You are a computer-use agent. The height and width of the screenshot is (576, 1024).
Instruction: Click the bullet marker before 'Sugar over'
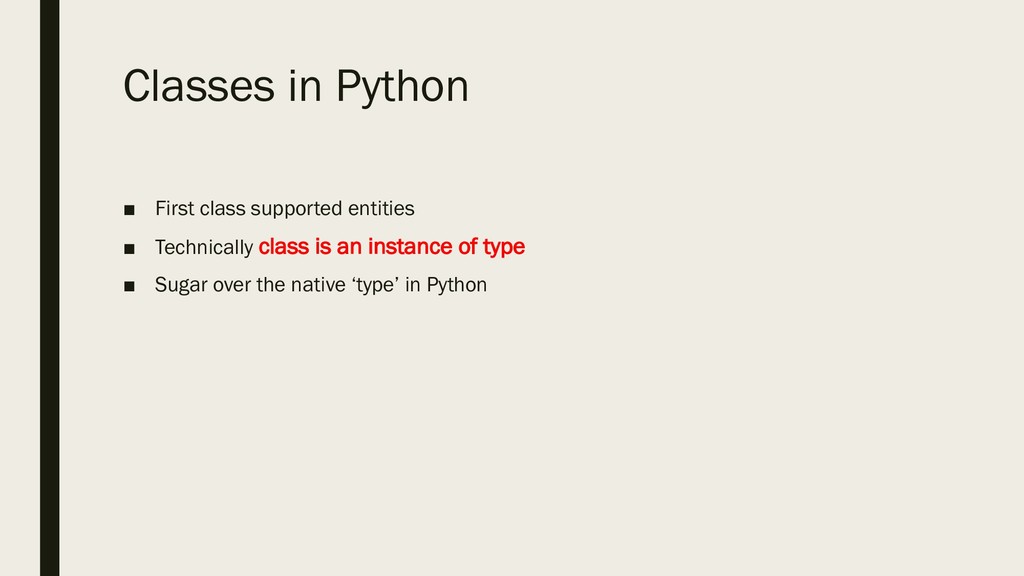tap(129, 286)
